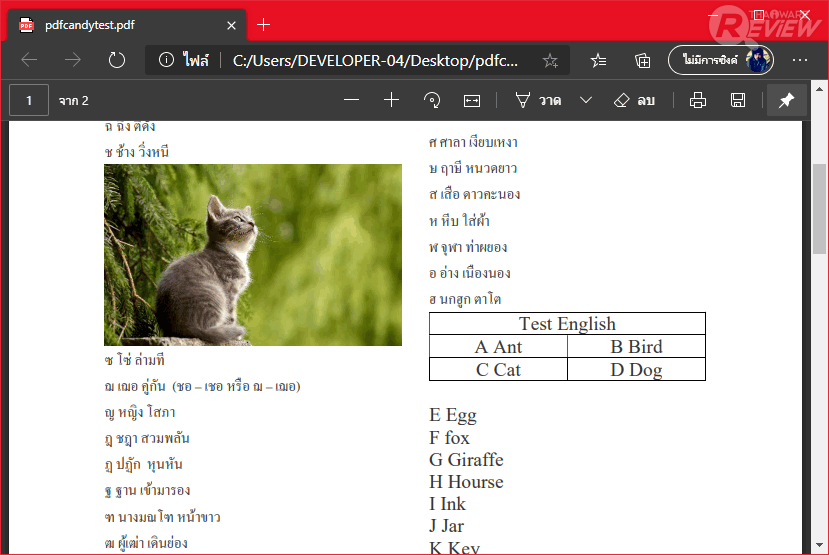Click the page number input field

29,100
